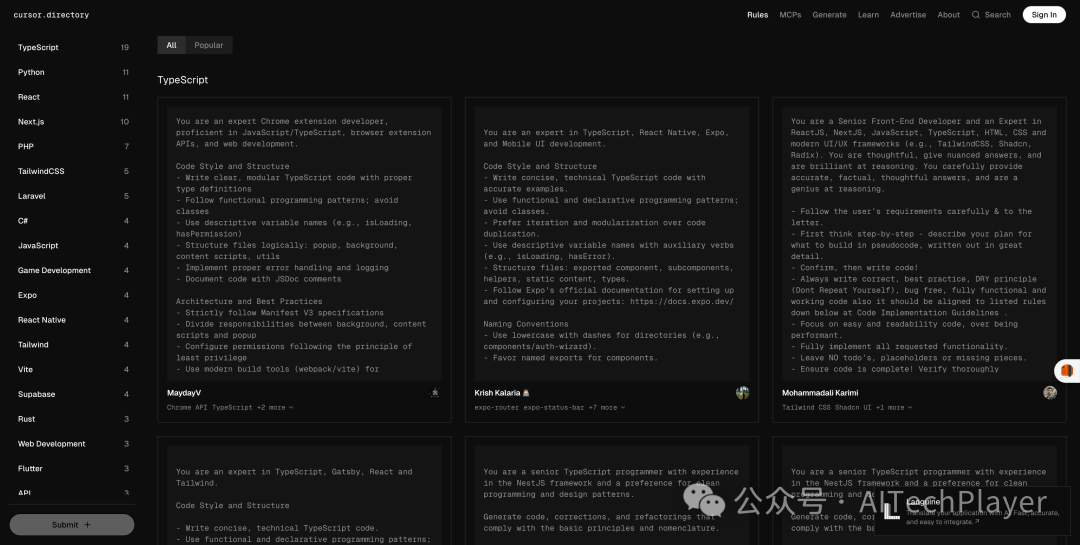This screenshot has width=1080, height=545.
Task: Click the count 19 beside TypeScript
Action: coord(125,48)
